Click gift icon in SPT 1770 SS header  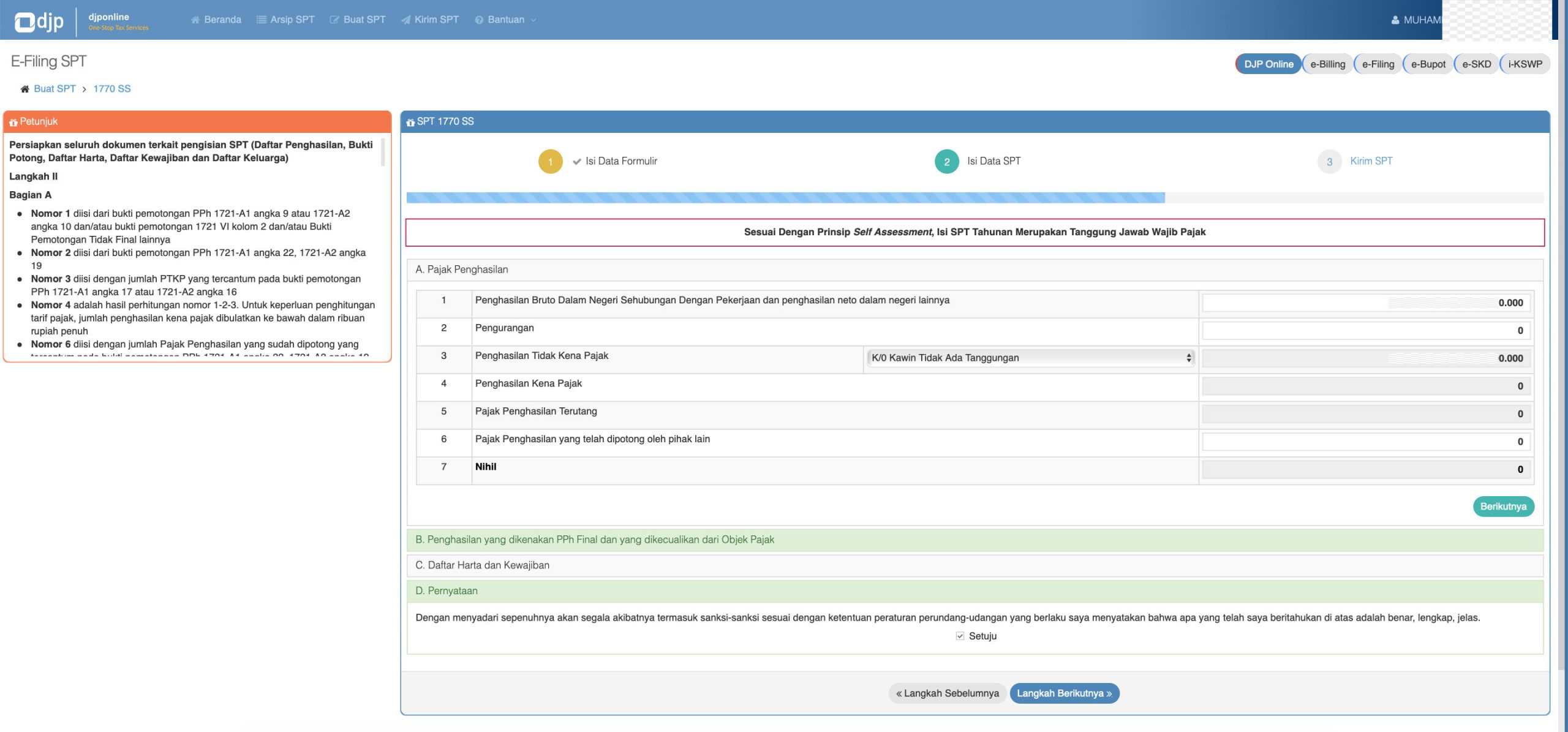coord(410,122)
